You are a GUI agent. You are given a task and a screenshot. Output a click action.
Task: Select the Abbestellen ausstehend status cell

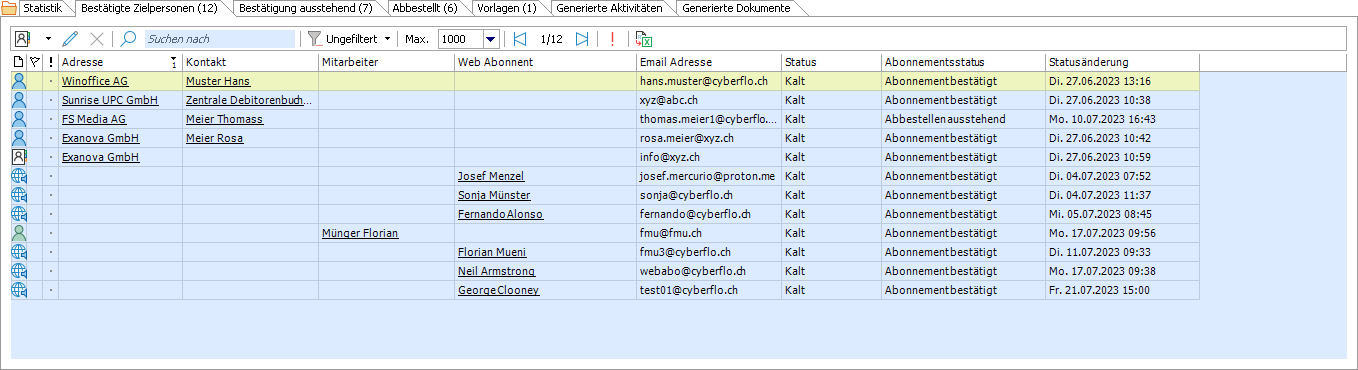pyautogui.click(x=963, y=119)
